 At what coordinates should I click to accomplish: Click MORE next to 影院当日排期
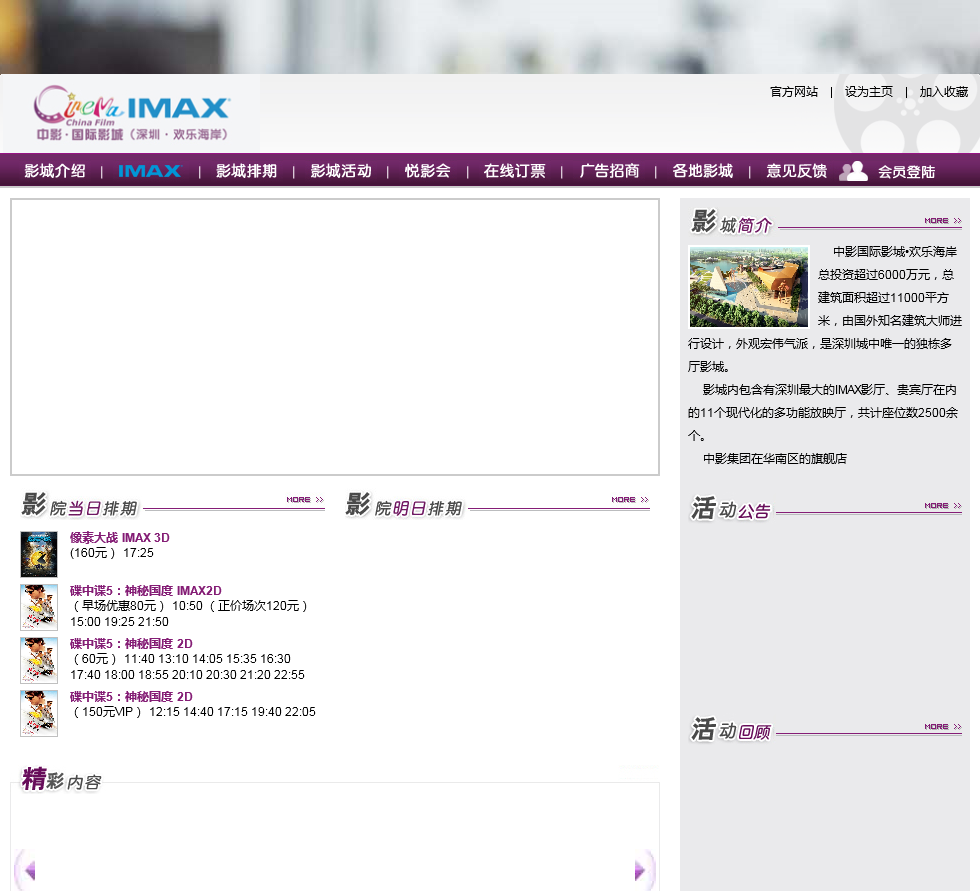305,500
